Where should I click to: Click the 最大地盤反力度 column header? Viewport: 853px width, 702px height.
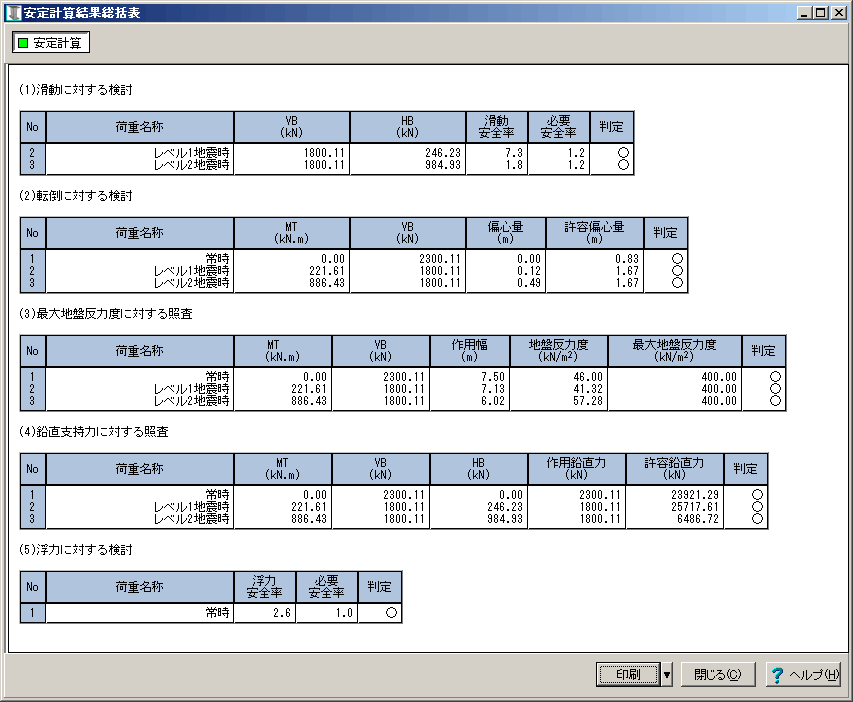coord(675,351)
